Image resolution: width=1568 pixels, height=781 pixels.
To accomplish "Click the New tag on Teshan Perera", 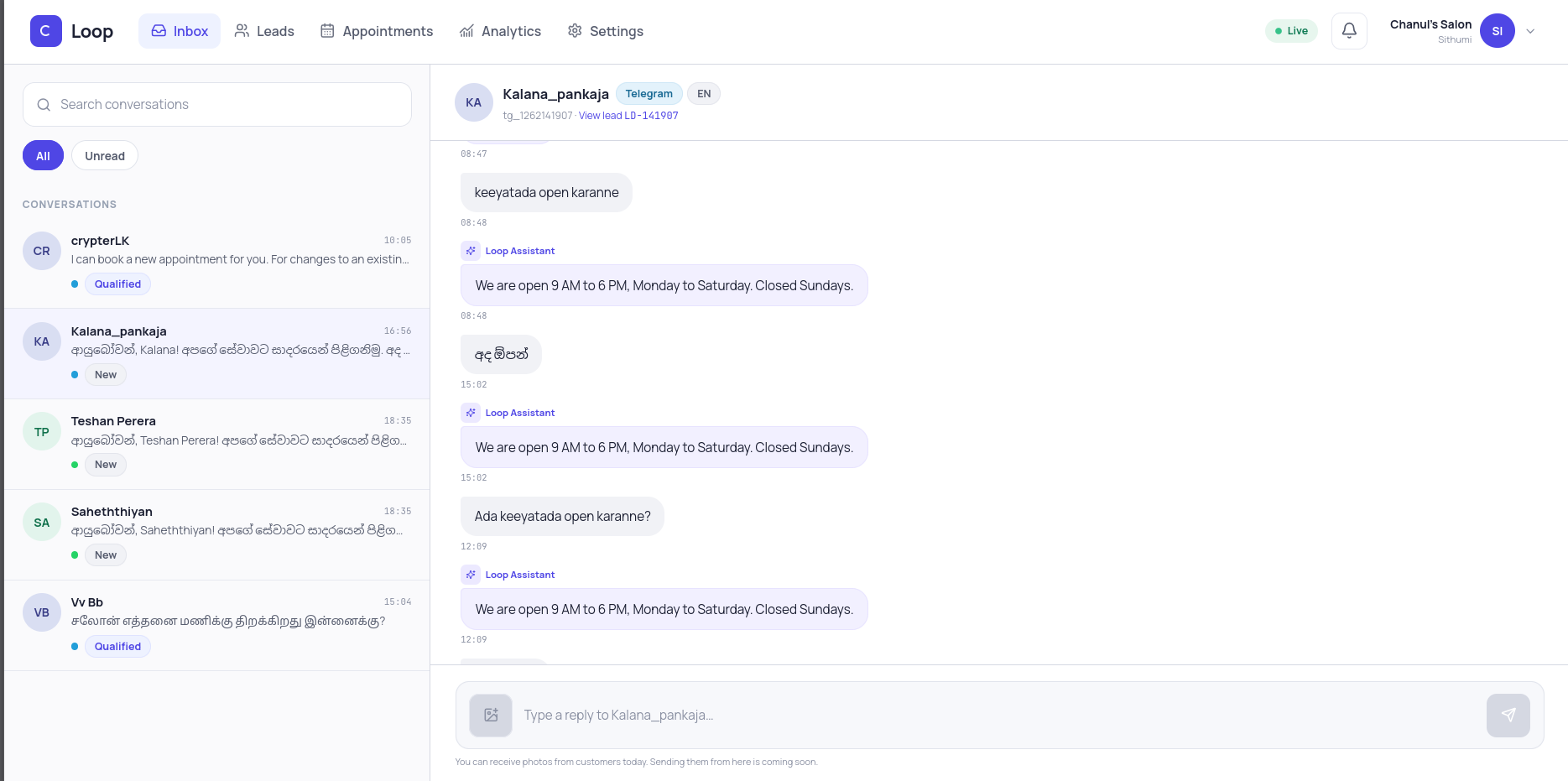I will (106, 465).
